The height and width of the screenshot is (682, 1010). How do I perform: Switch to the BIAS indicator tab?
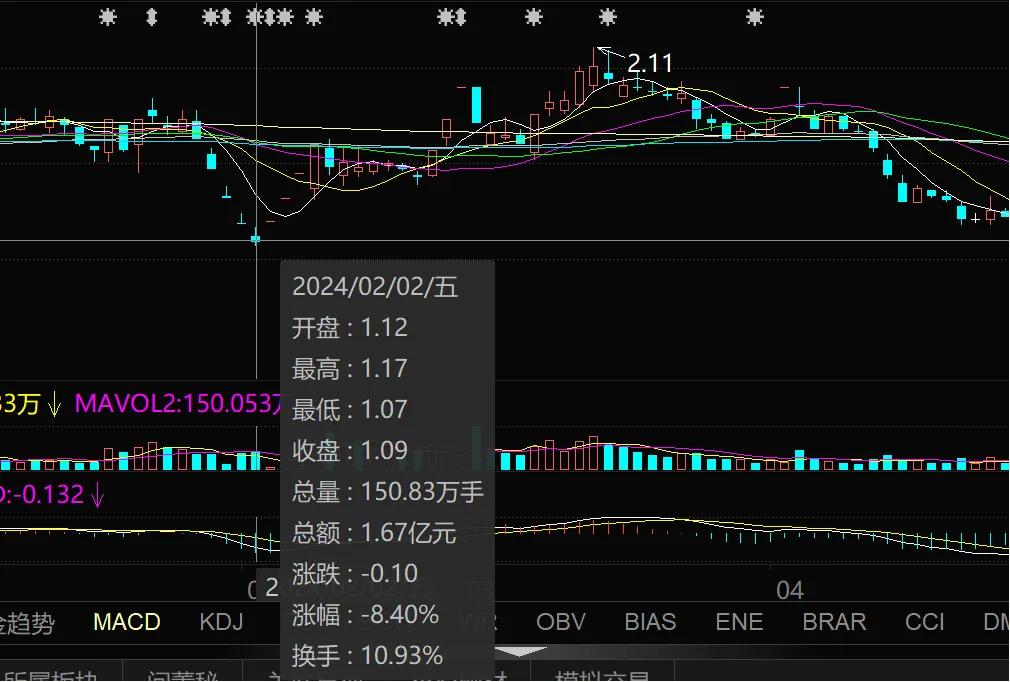pos(650,622)
